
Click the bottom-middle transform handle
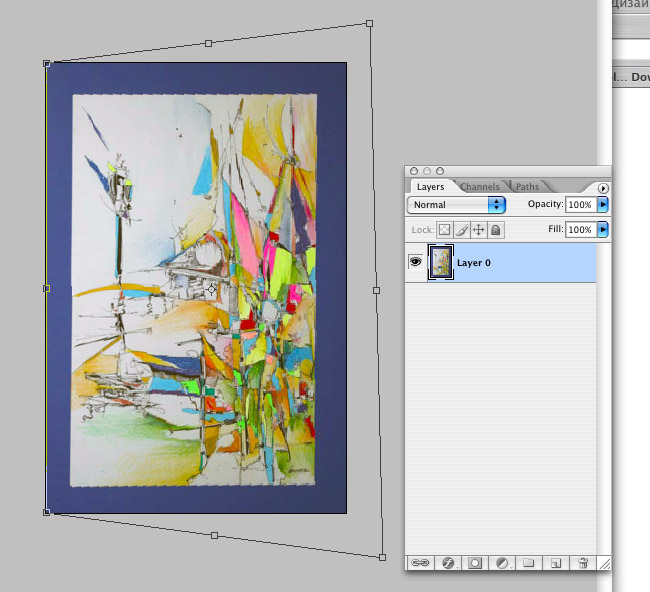(214, 535)
